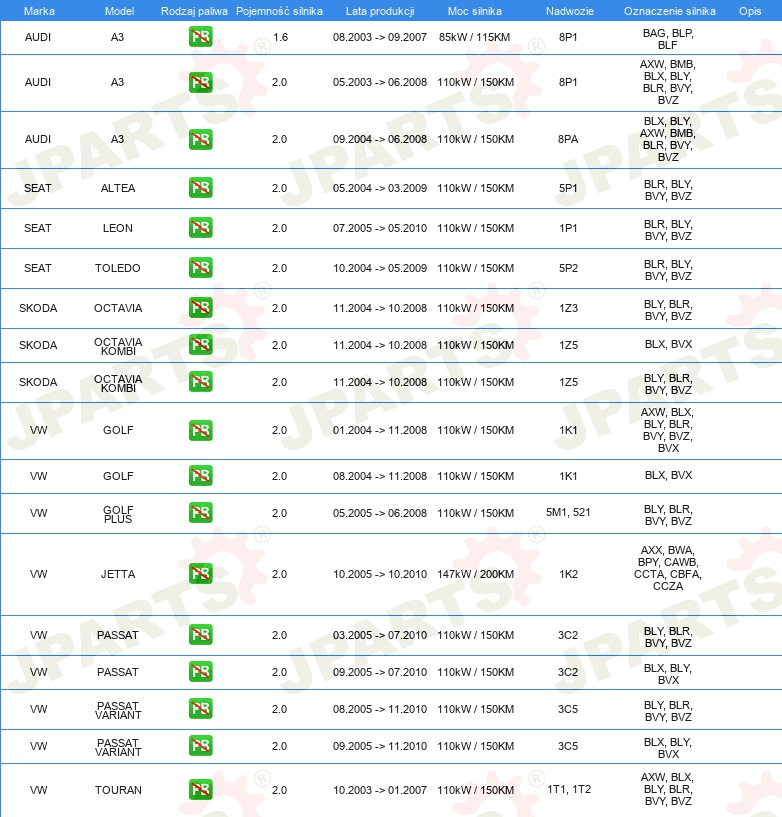
Task: Select the 1K2 body code cell
Action: coord(568,574)
